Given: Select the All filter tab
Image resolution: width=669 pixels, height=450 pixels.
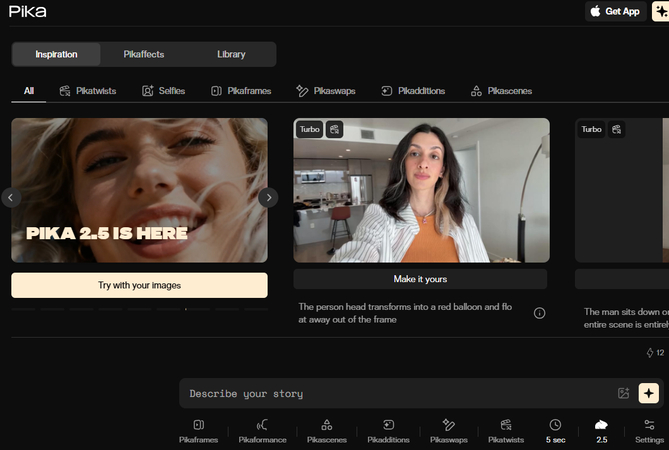Looking at the screenshot, I should click(x=29, y=91).
